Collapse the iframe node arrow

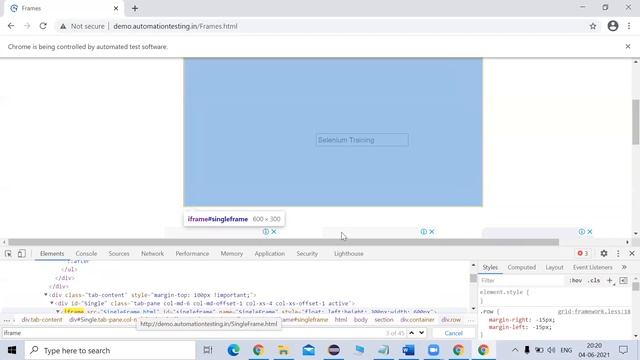pos(58,311)
